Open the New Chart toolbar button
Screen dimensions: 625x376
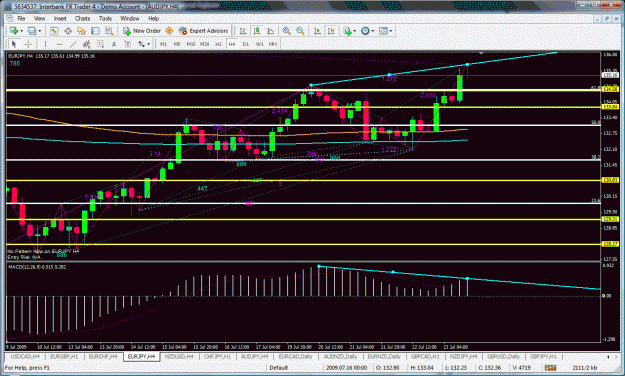point(14,31)
